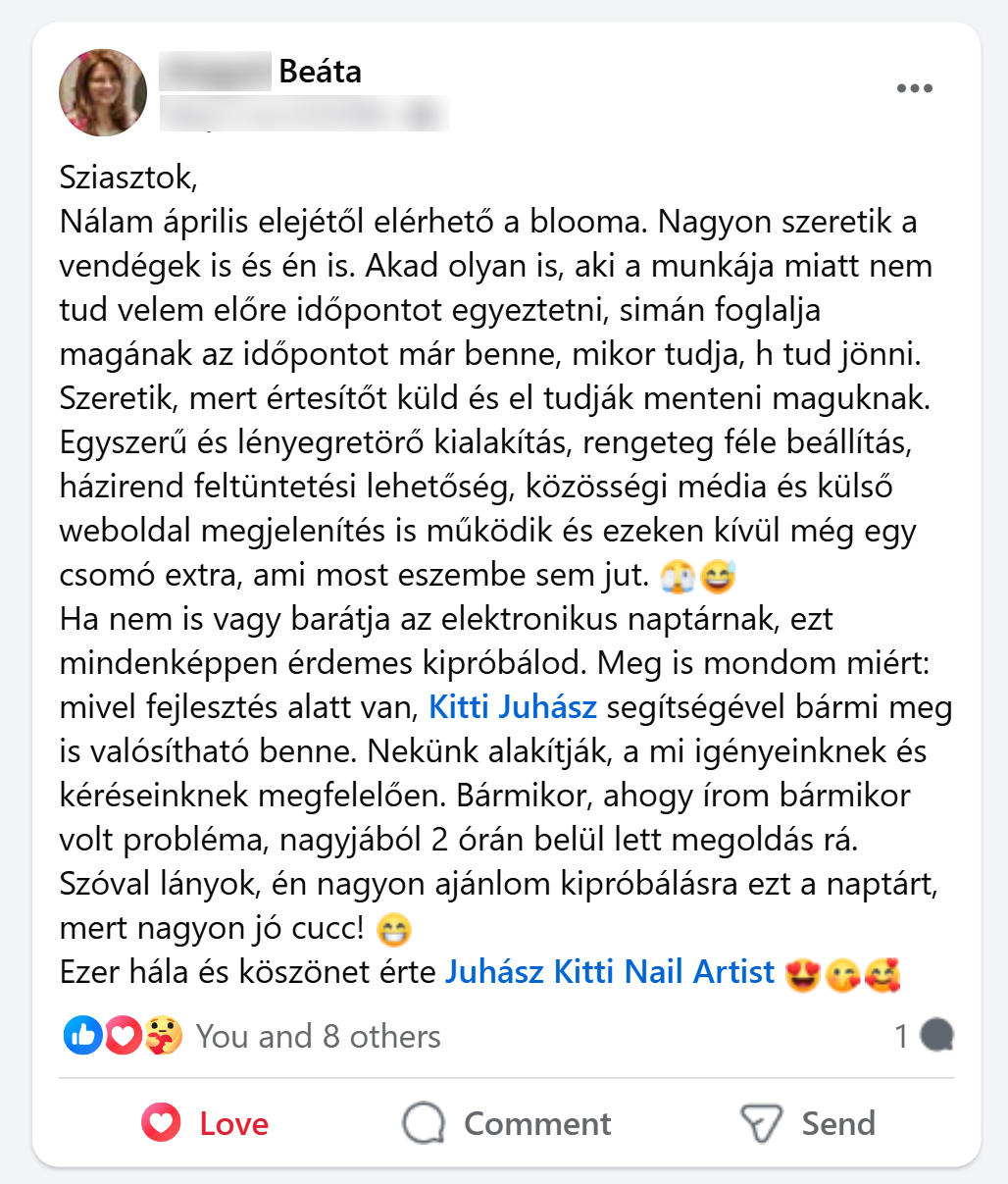Click the comment count number 1
This screenshot has height=1184, width=1008.
tap(902, 1036)
